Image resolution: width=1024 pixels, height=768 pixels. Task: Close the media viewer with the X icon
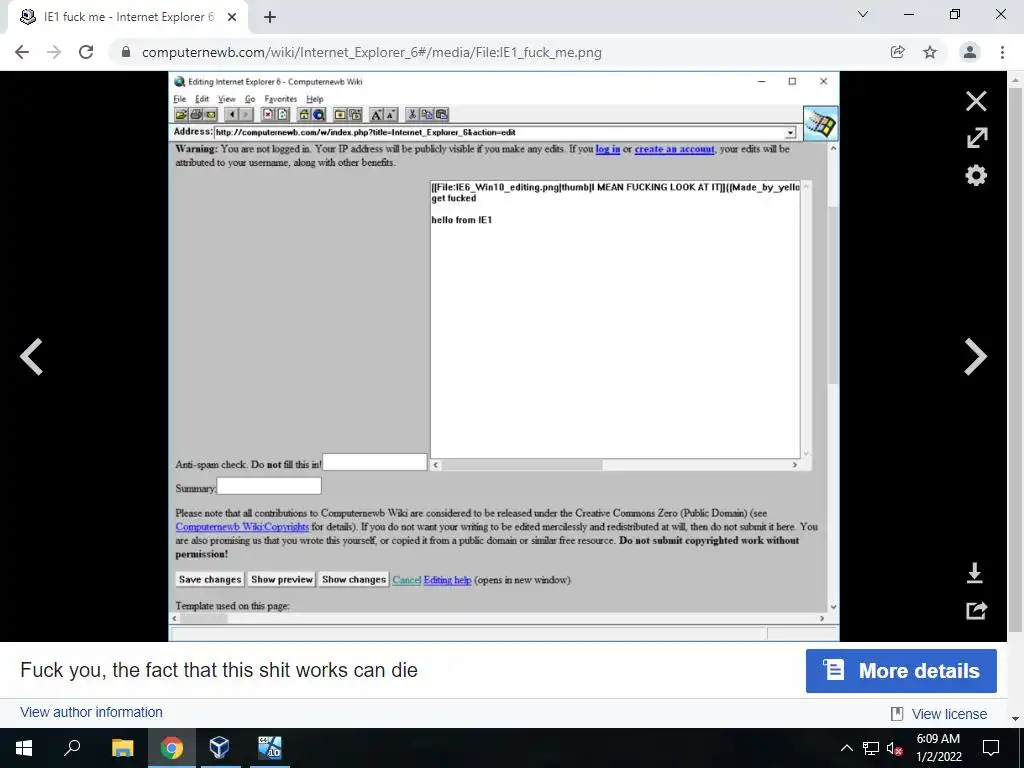(976, 101)
